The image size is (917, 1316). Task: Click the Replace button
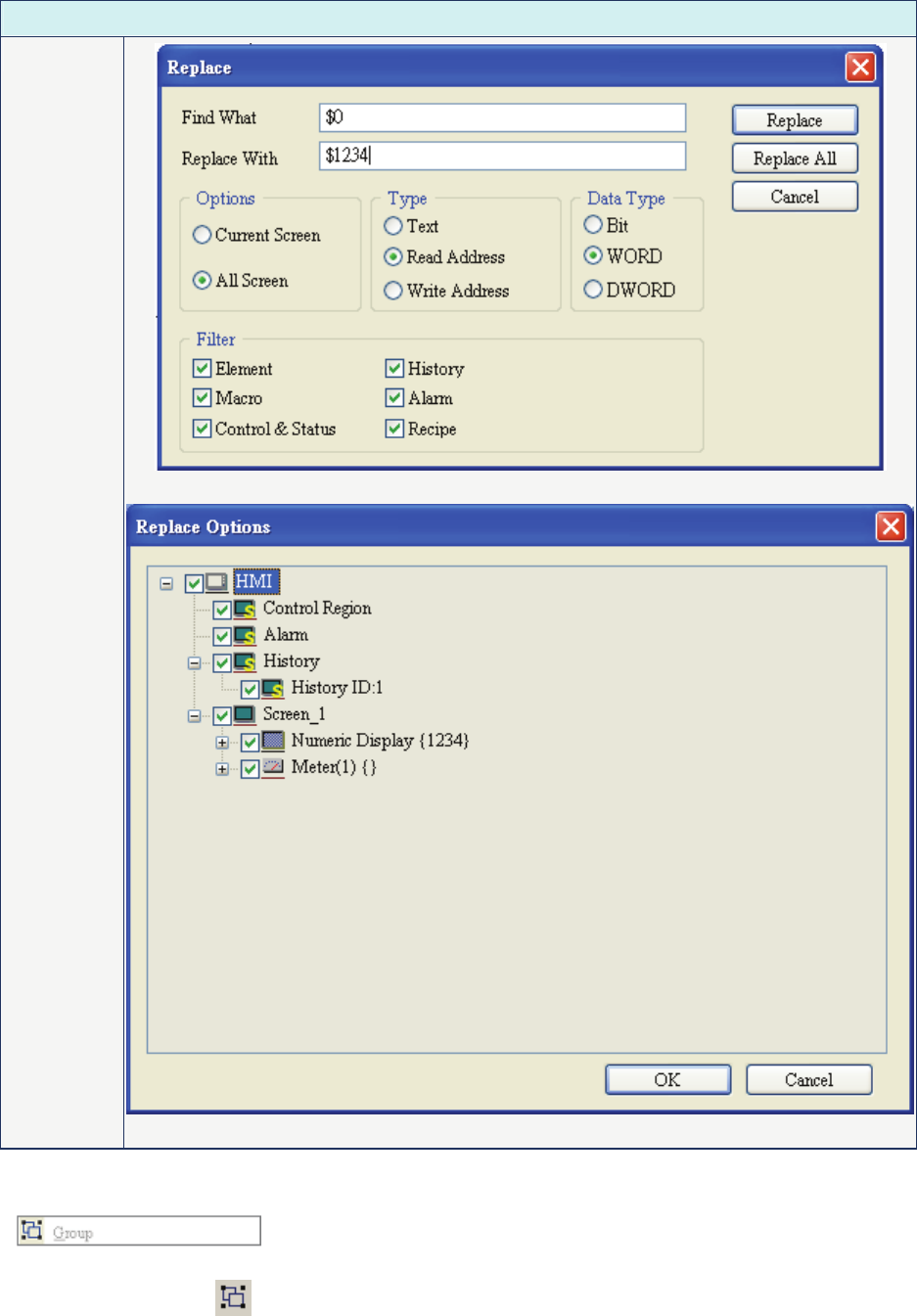pyautogui.click(x=795, y=120)
